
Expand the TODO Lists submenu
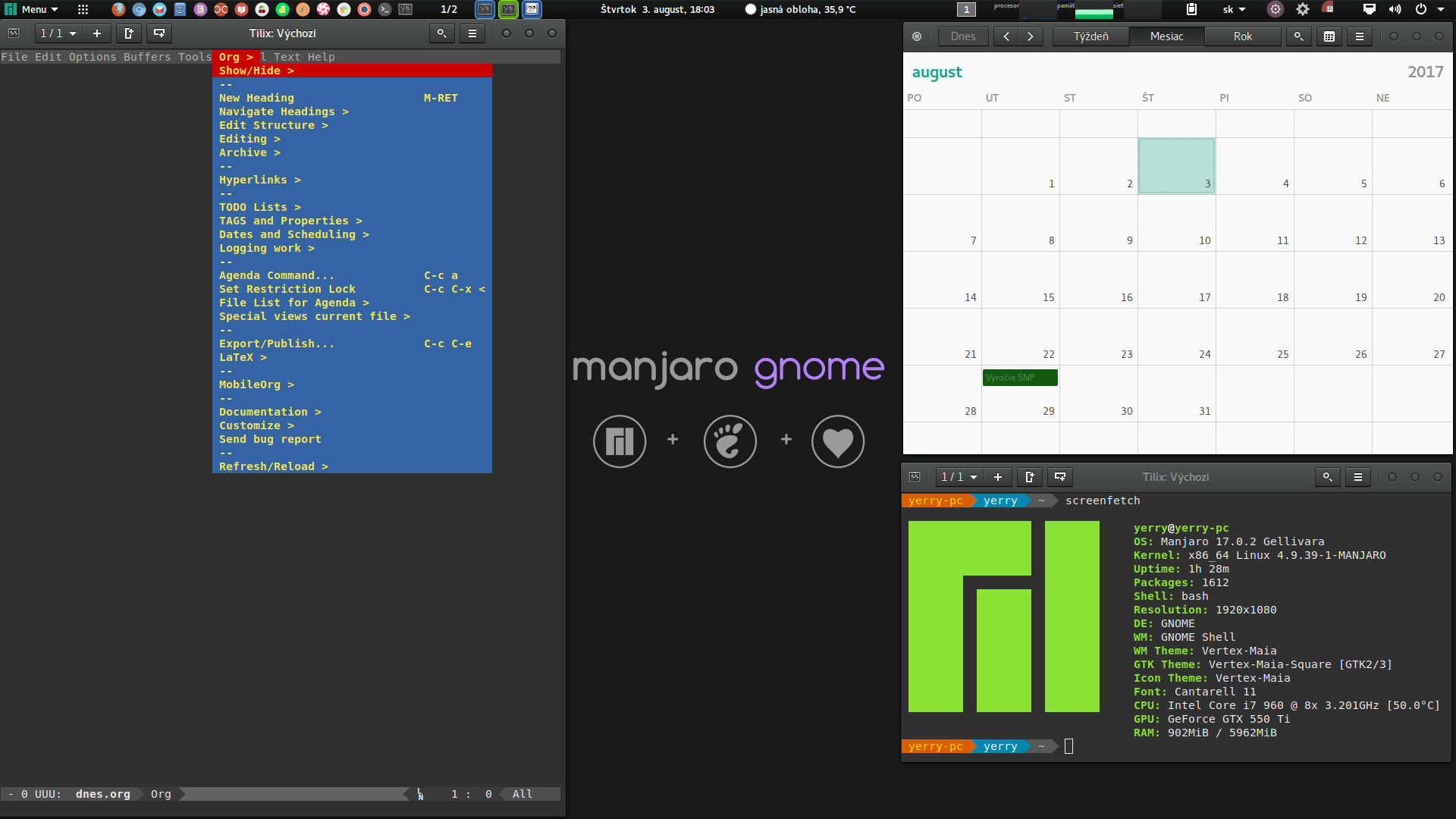[x=352, y=207]
